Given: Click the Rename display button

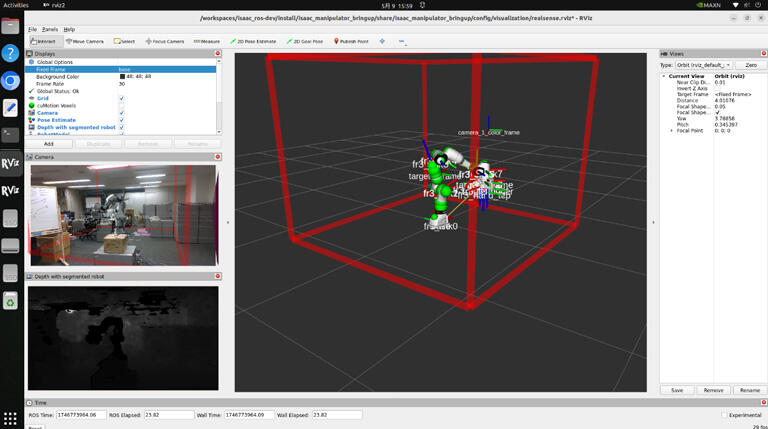Looking at the screenshot, I should coord(197,144).
